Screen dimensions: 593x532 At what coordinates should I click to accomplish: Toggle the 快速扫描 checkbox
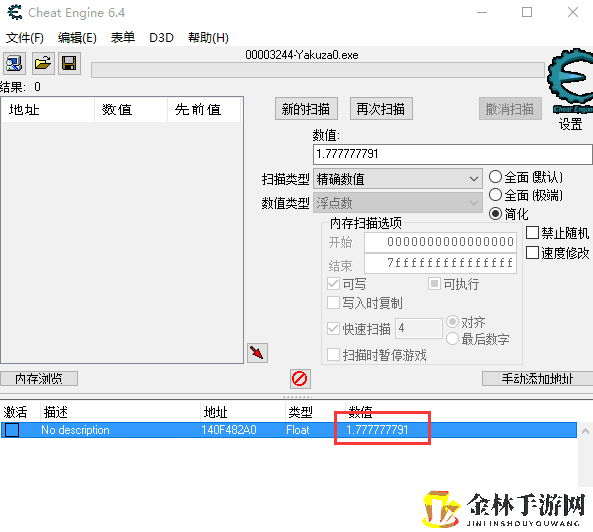pos(333,329)
